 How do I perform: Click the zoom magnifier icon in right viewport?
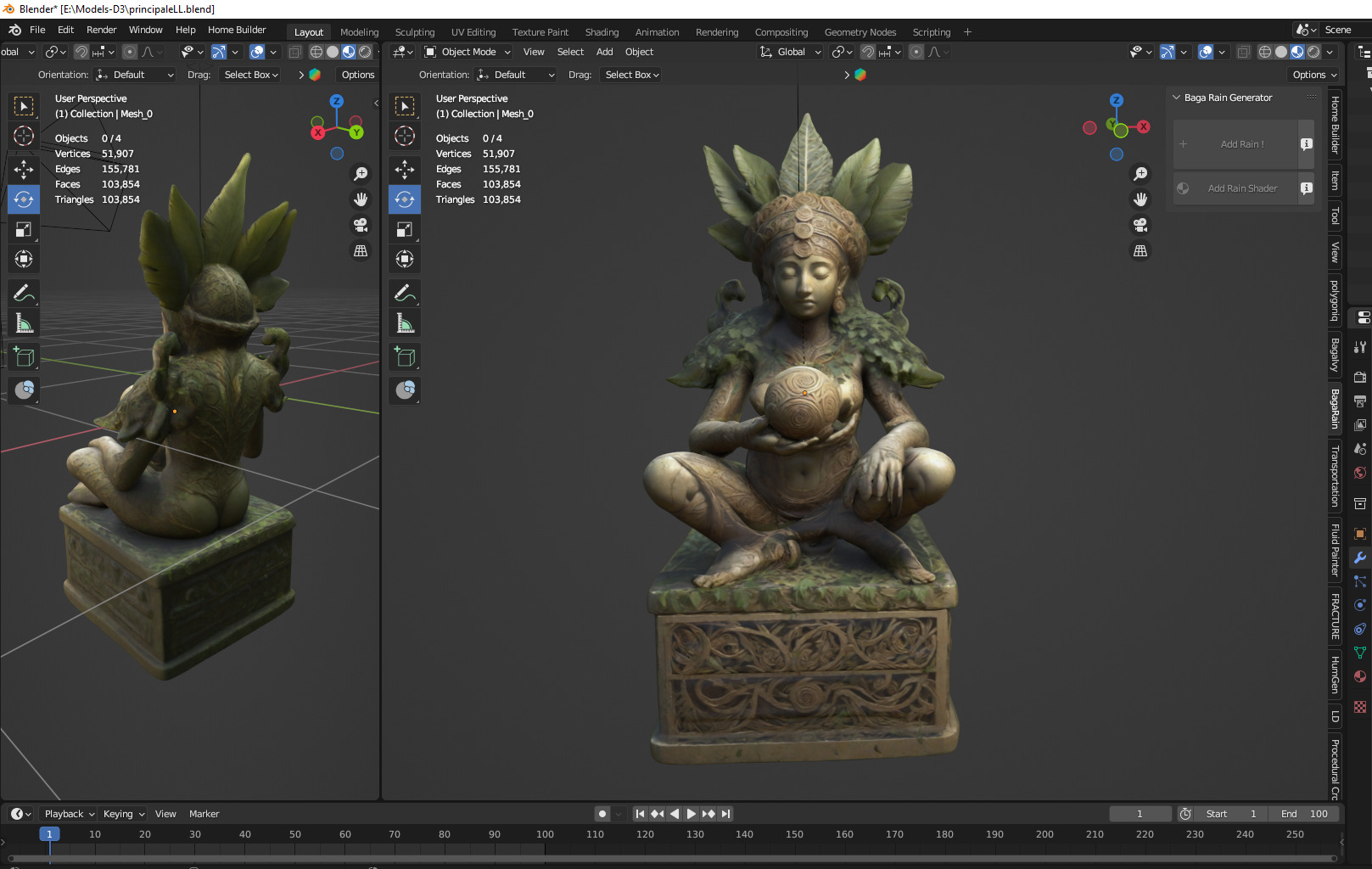tap(1140, 174)
